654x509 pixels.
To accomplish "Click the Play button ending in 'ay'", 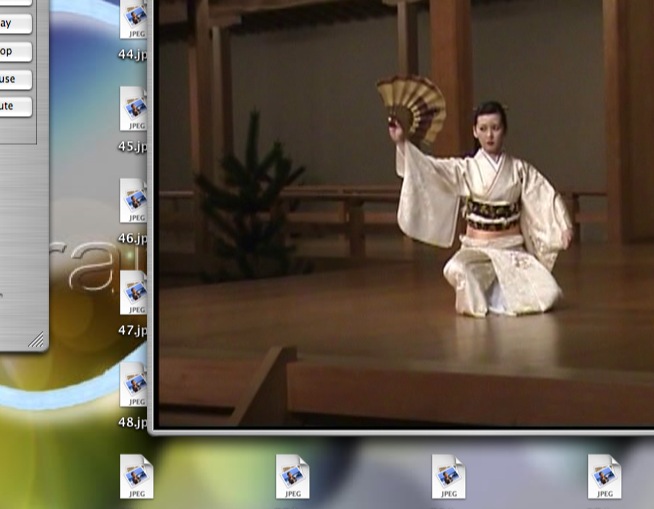I will click(x=15, y=24).
